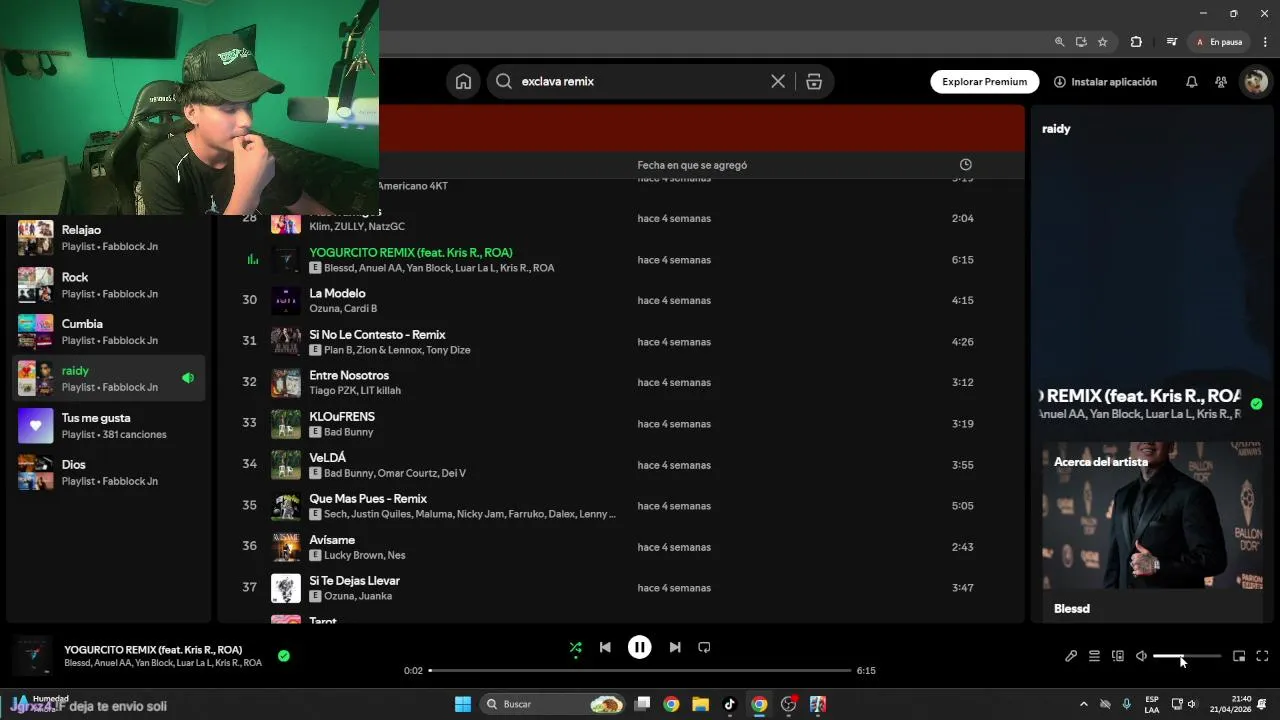
Task: Bookmark this page with the star icon
Action: click(x=1102, y=42)
